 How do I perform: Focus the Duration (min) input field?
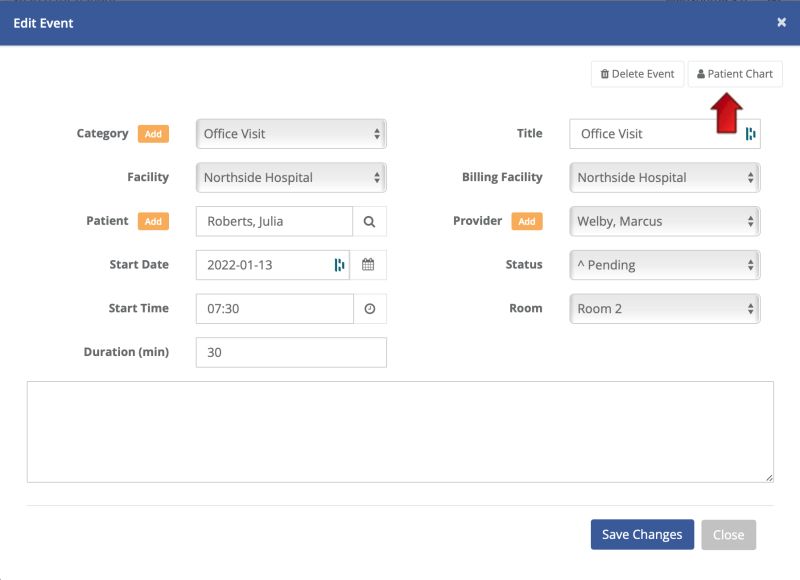coord(291,352)
